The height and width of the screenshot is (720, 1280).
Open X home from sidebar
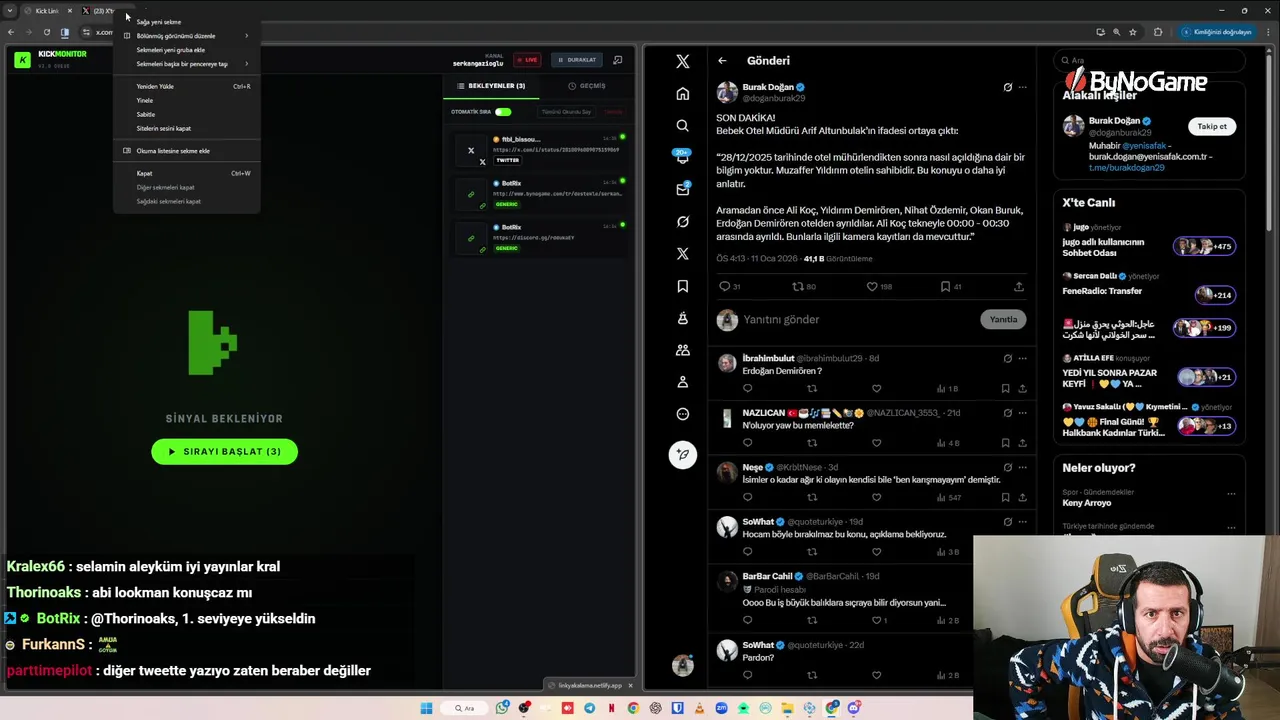pyautogui.click(x=682, y=94)
